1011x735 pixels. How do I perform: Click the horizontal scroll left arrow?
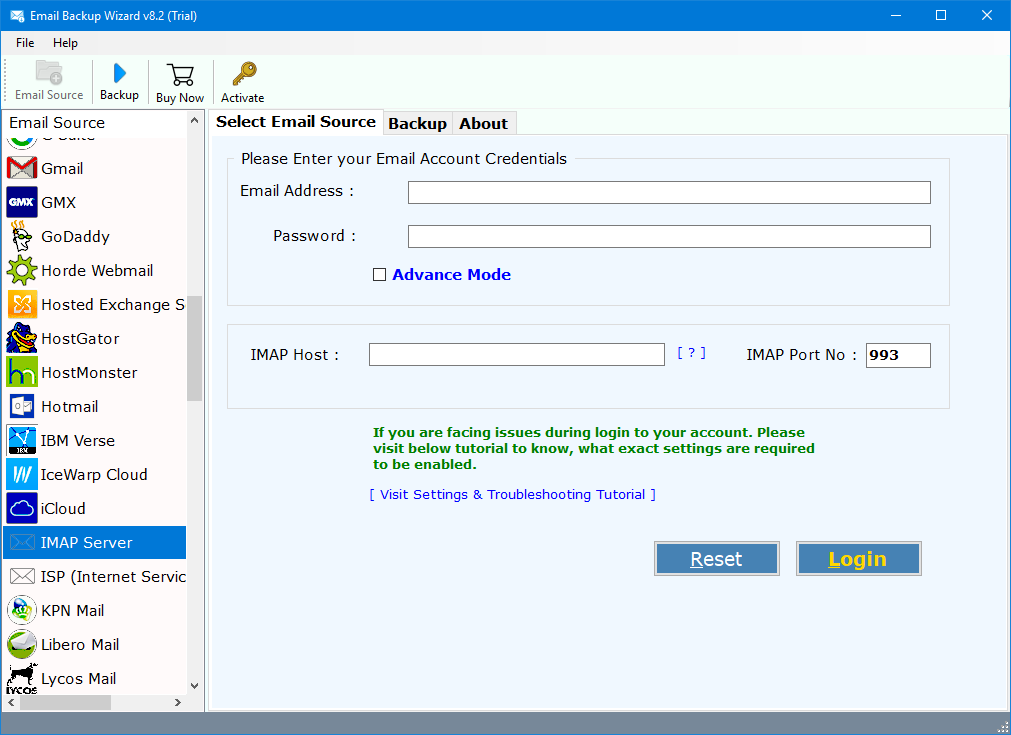[12, 702]
